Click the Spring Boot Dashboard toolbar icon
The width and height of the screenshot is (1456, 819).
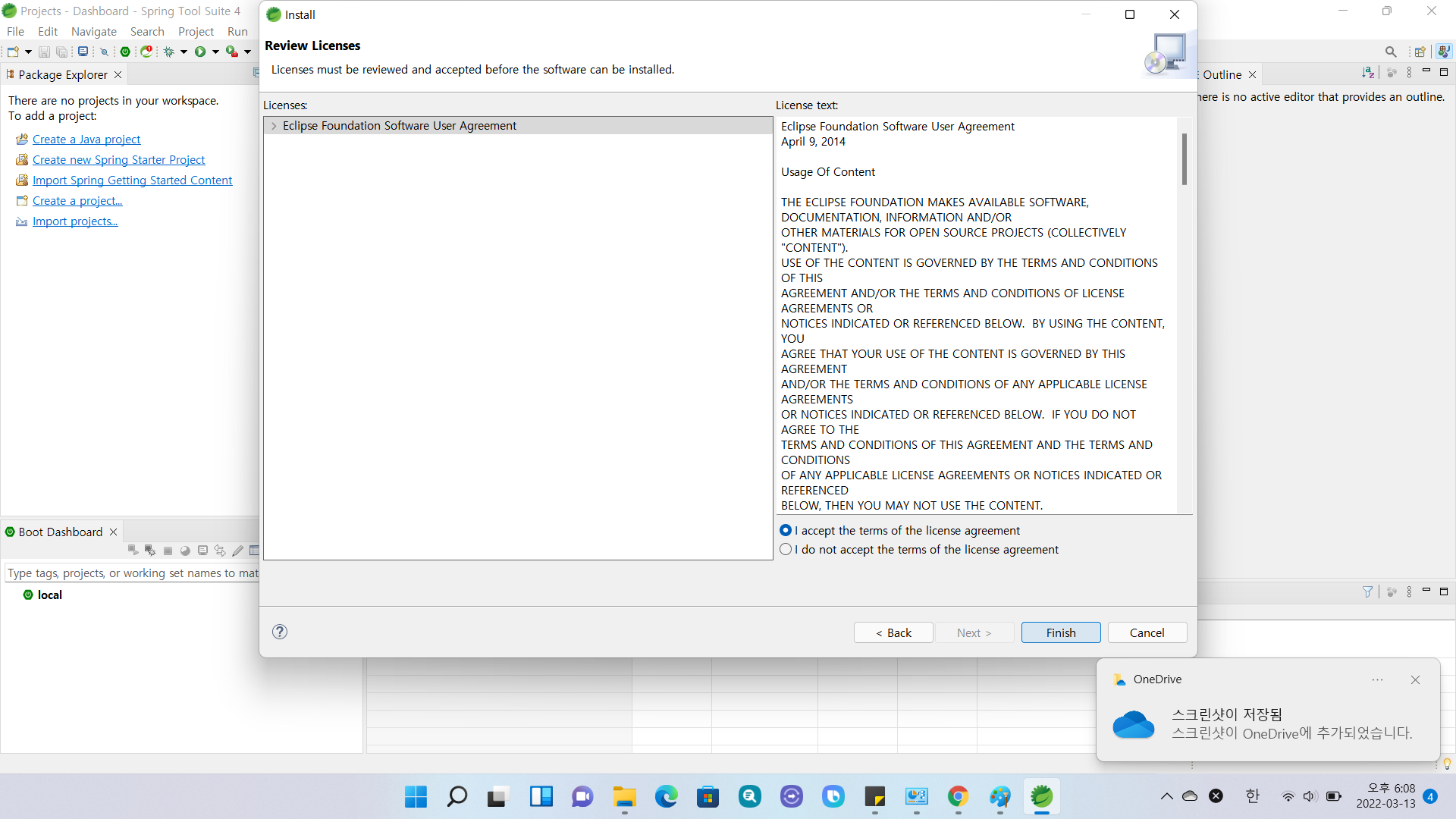[125, 52]
